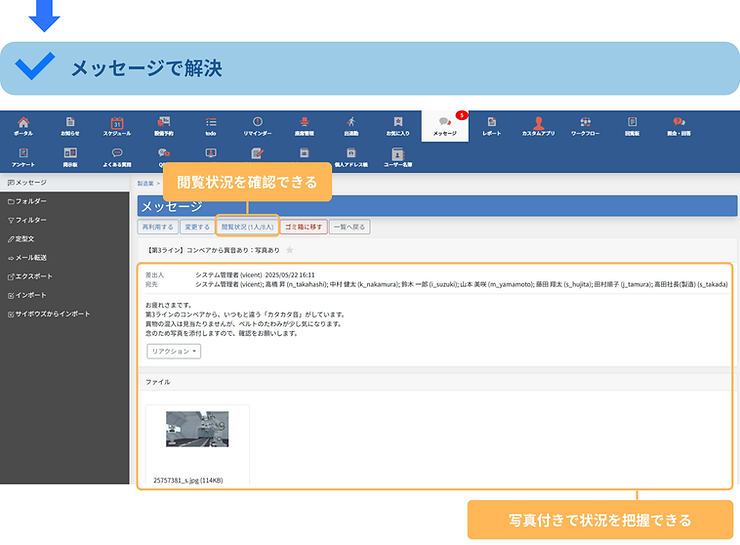This screenshot has width=740, height=545.
Task: Click the 再利用する button
Action: coord(159,227)
